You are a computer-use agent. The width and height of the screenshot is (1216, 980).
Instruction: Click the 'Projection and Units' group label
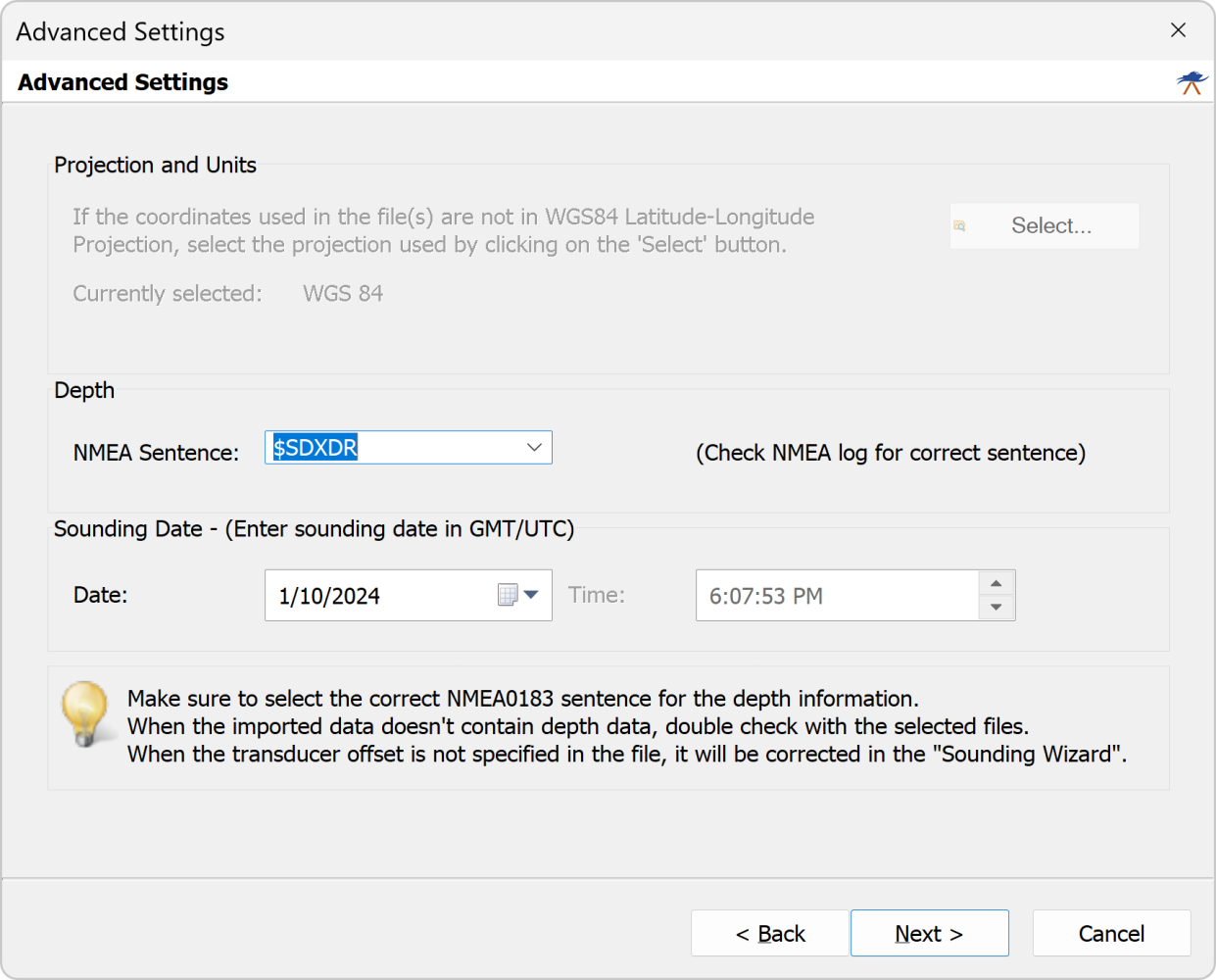pos(155,165)
